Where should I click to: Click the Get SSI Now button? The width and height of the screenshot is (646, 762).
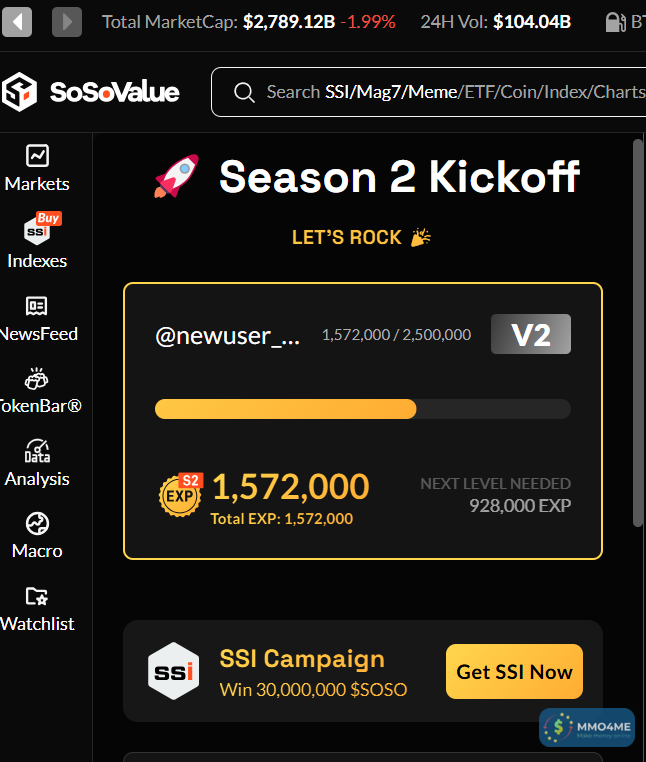(514, 672)
